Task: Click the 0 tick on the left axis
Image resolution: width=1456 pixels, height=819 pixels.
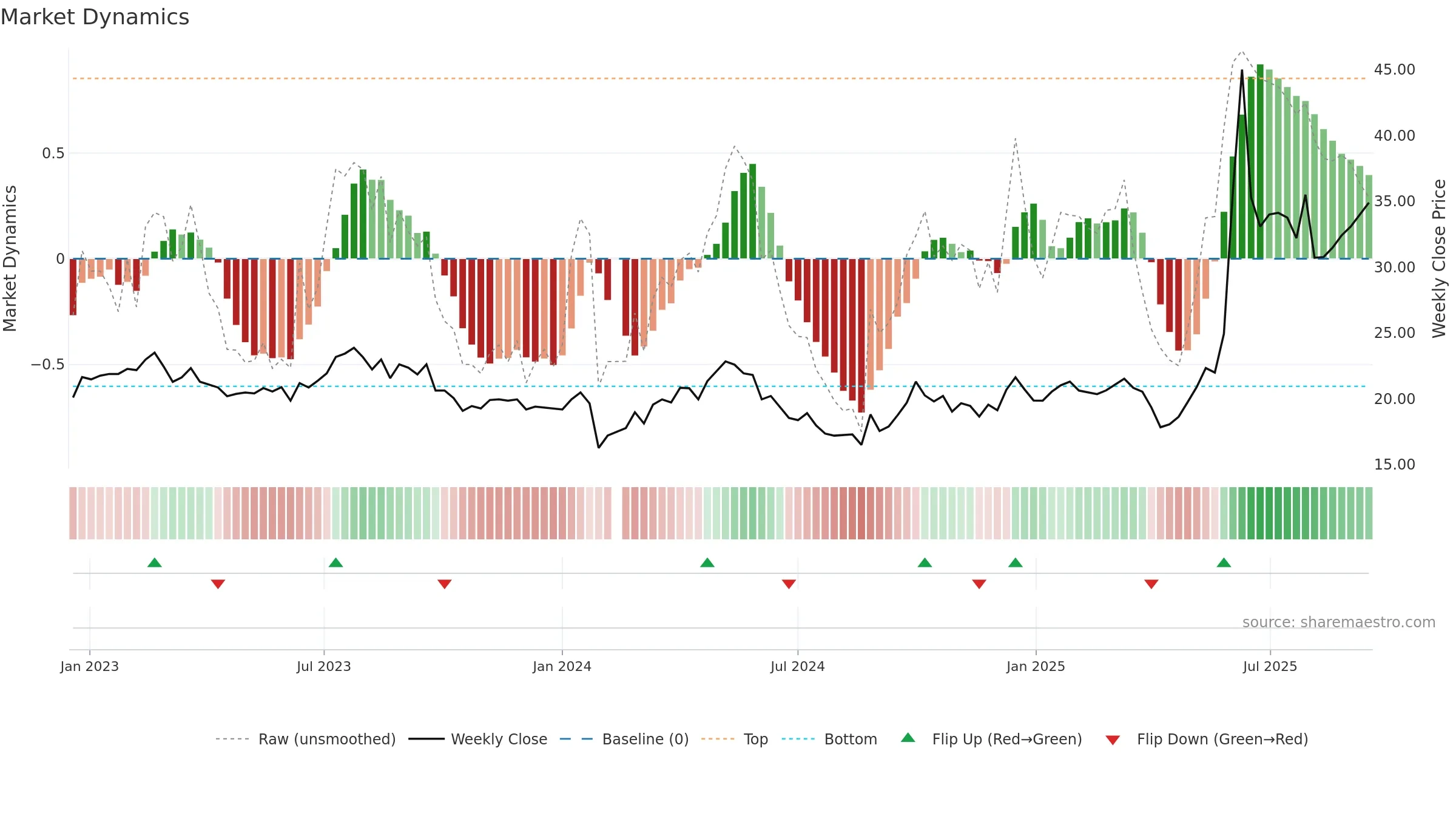Action: click(60, 259)
